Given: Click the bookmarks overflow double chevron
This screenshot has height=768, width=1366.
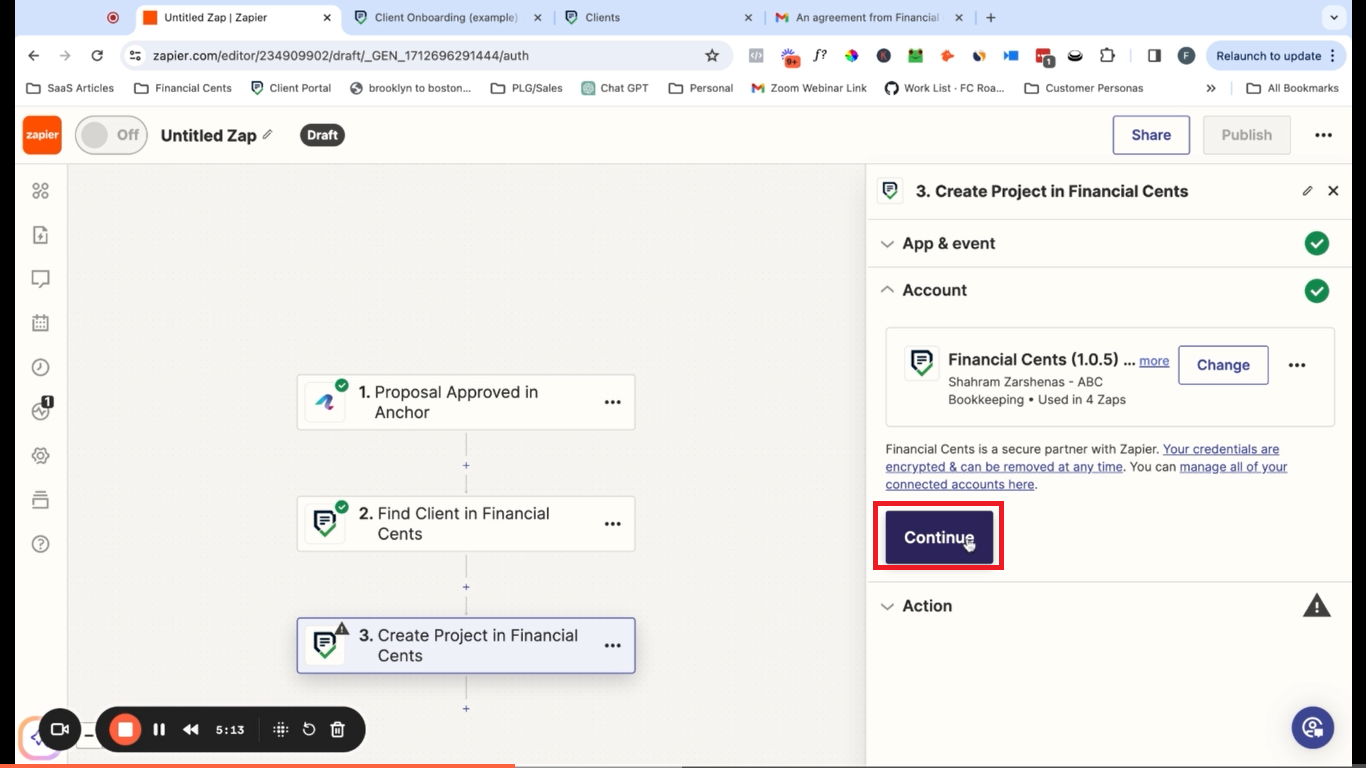Looking at the screenshot, I should pyautogui.click(x=1211, y=88).
